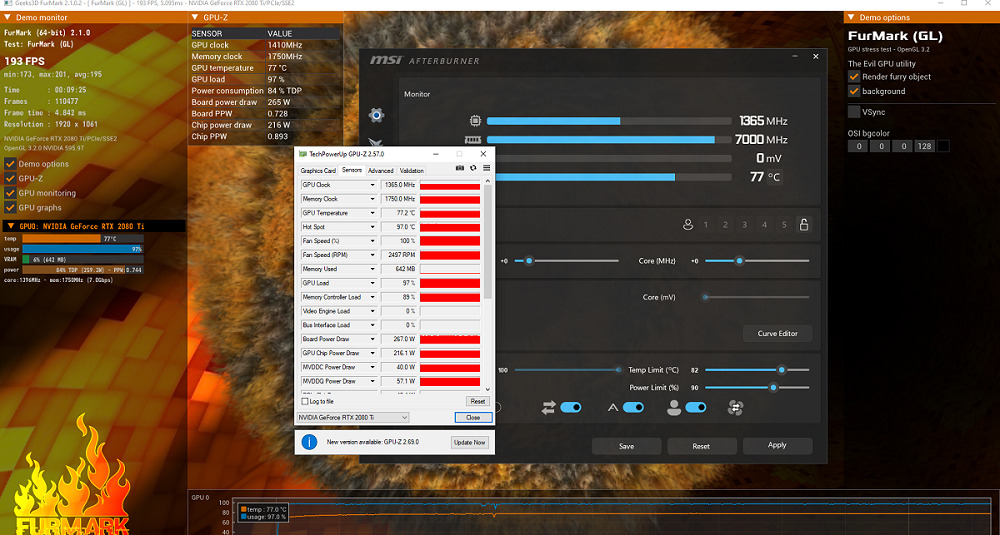Click the sync arrows icon in Afterburner
The height and width of the screenshot is (535, 1000).
548,407
